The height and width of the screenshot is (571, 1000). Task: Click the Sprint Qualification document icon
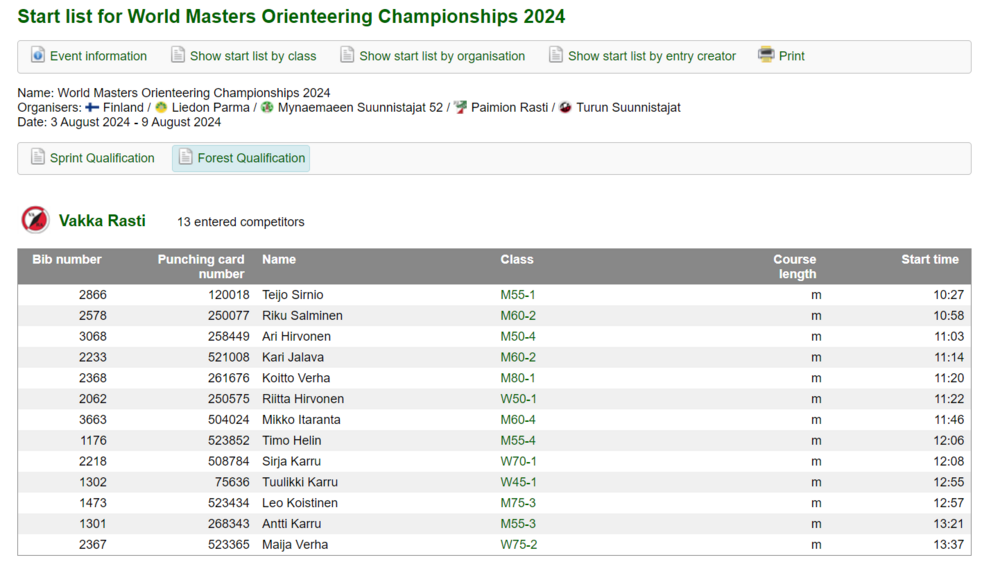click(38, 158)
